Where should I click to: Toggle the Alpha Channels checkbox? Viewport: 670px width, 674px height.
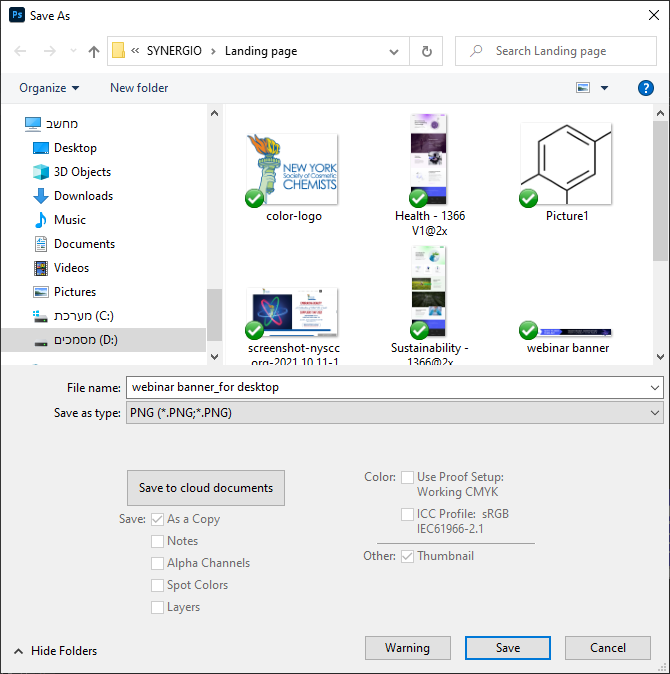[157, 563]
